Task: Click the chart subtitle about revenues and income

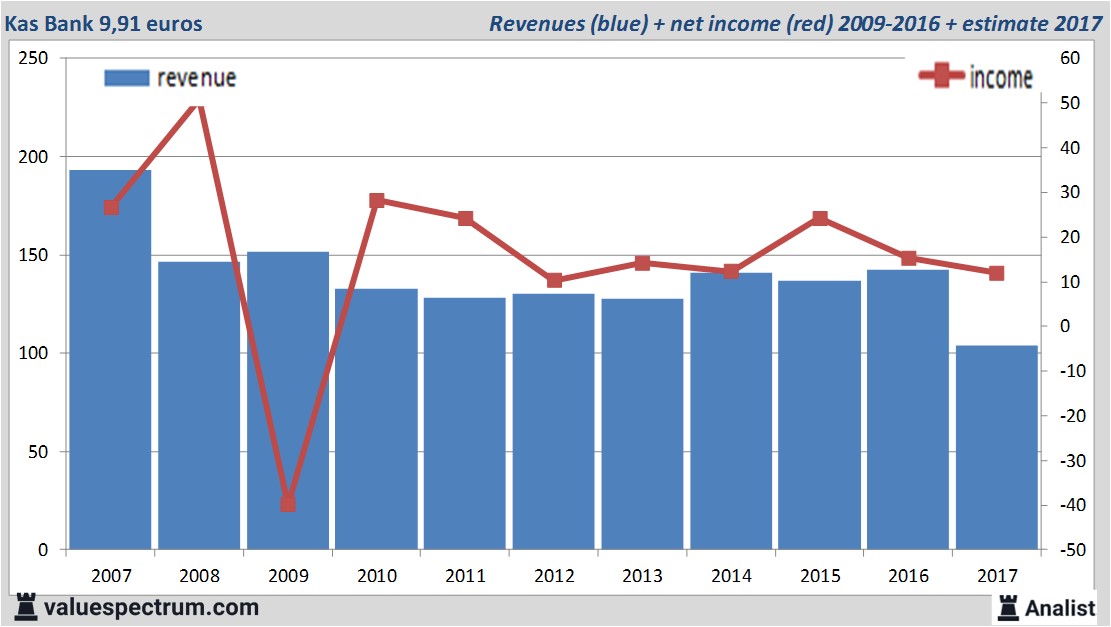Action: tap(795, 23)
